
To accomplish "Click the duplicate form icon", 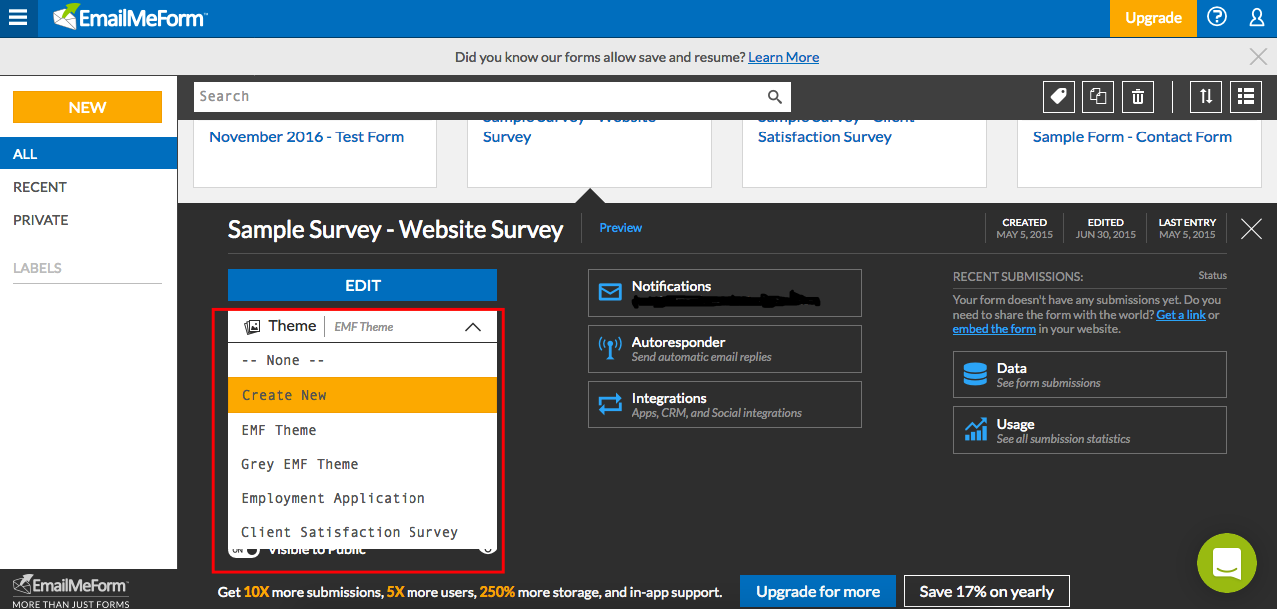I will point(1098,97).
